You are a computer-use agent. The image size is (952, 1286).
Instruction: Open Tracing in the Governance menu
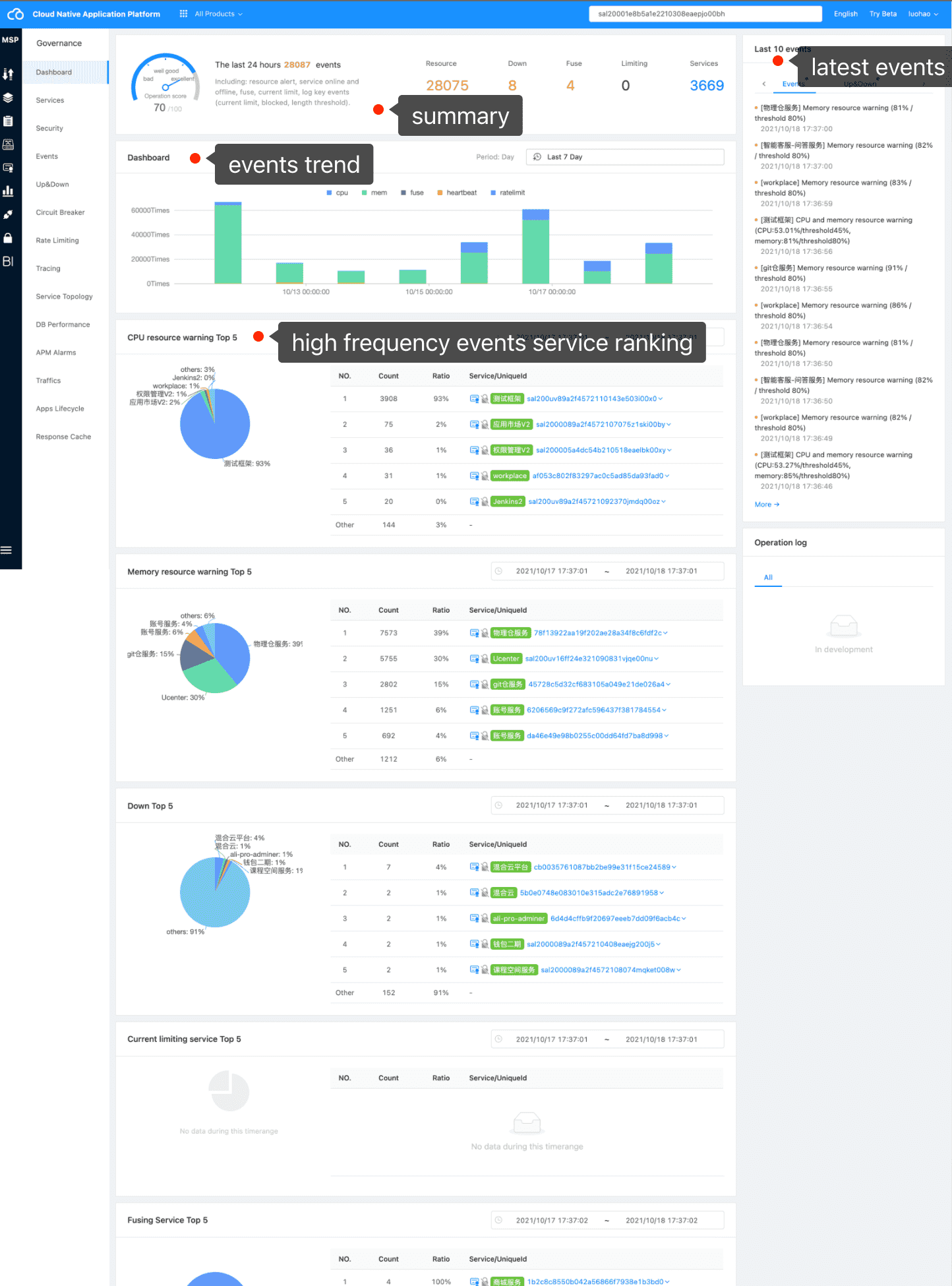point(48,268)
